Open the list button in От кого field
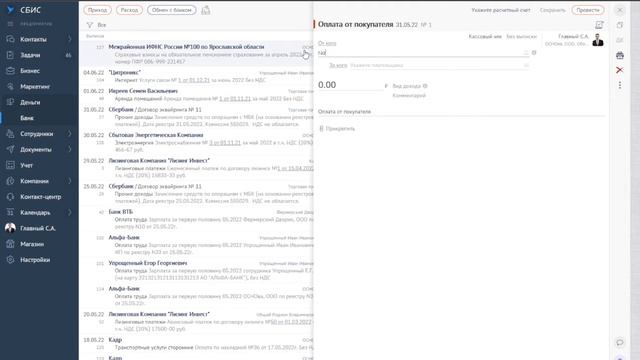The height and width of the screenshot is (360, 640). coord(526,53)
